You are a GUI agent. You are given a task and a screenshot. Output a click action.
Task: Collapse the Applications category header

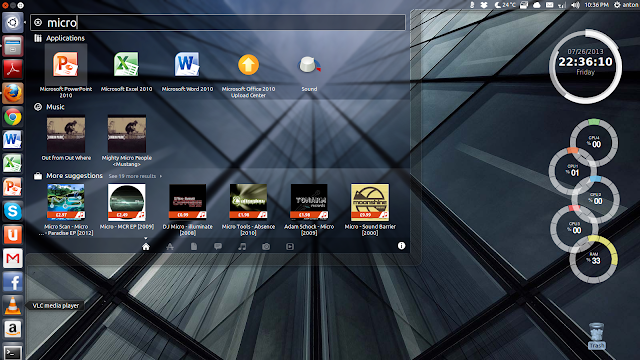pos(60,38)
